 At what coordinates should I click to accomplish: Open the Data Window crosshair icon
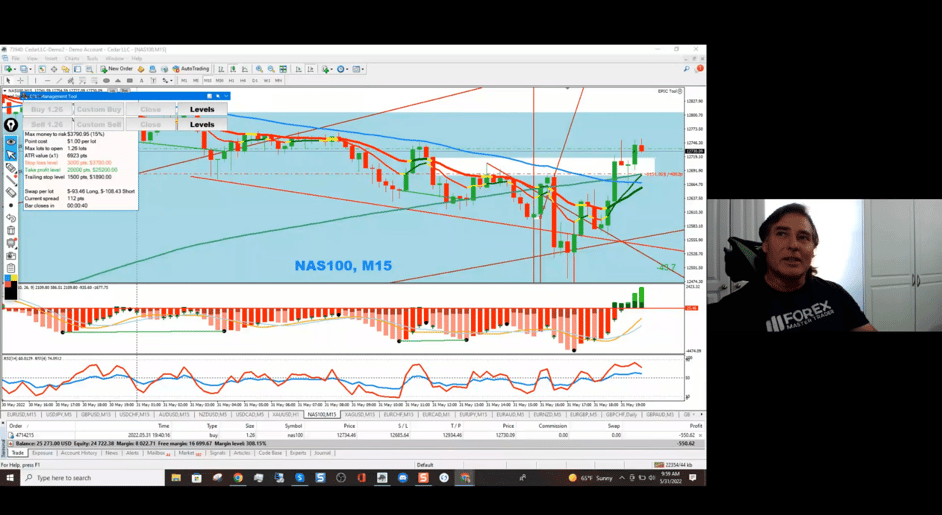tap(54, 69)
